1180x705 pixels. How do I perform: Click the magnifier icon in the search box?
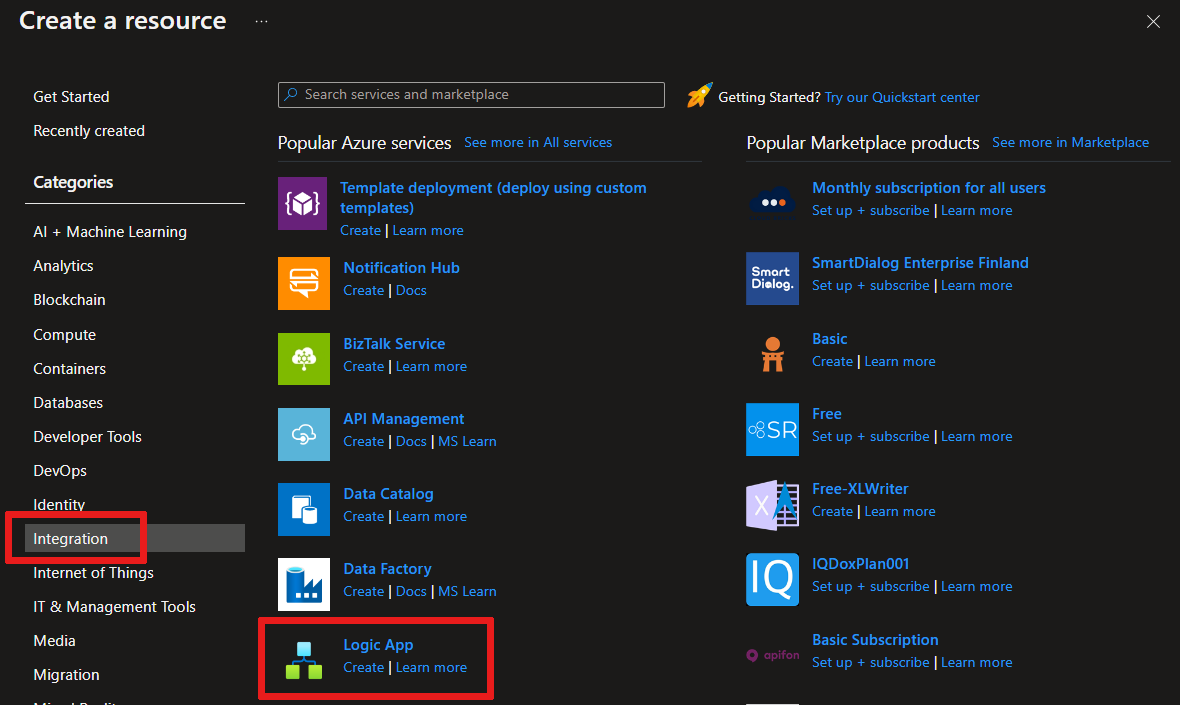click(291, 95)
